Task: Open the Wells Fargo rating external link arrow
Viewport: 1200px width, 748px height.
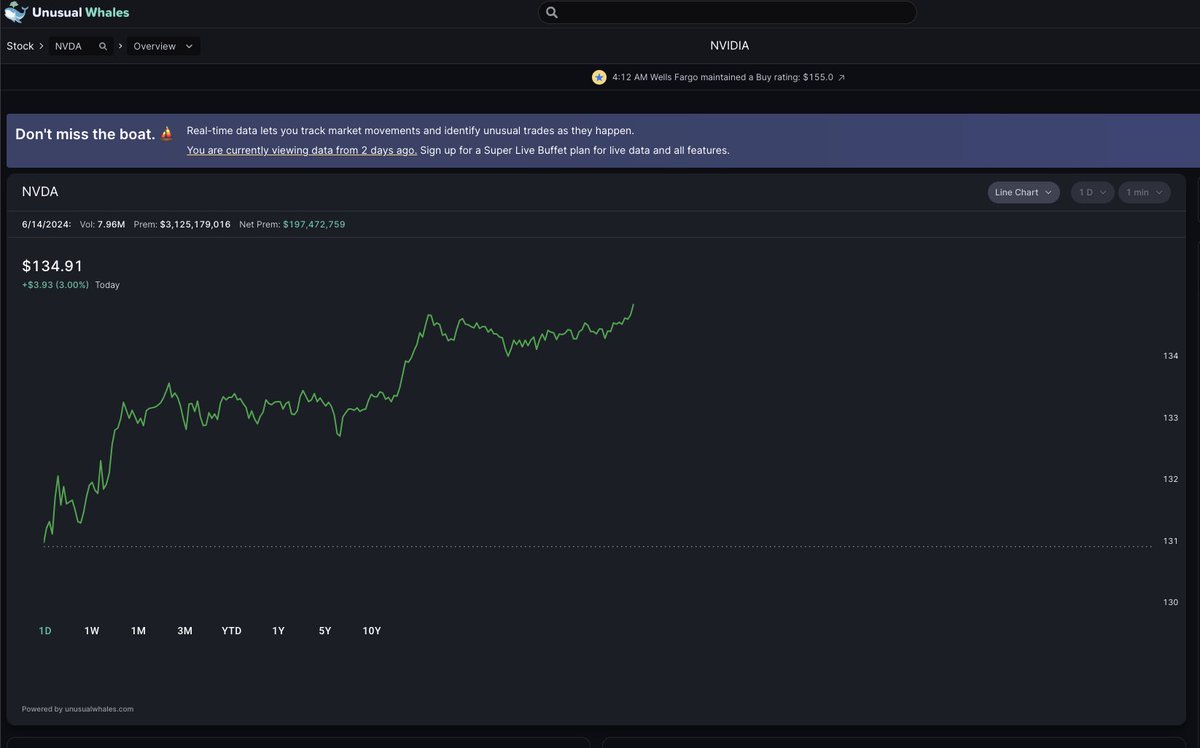Action: (x=841, y=77)
